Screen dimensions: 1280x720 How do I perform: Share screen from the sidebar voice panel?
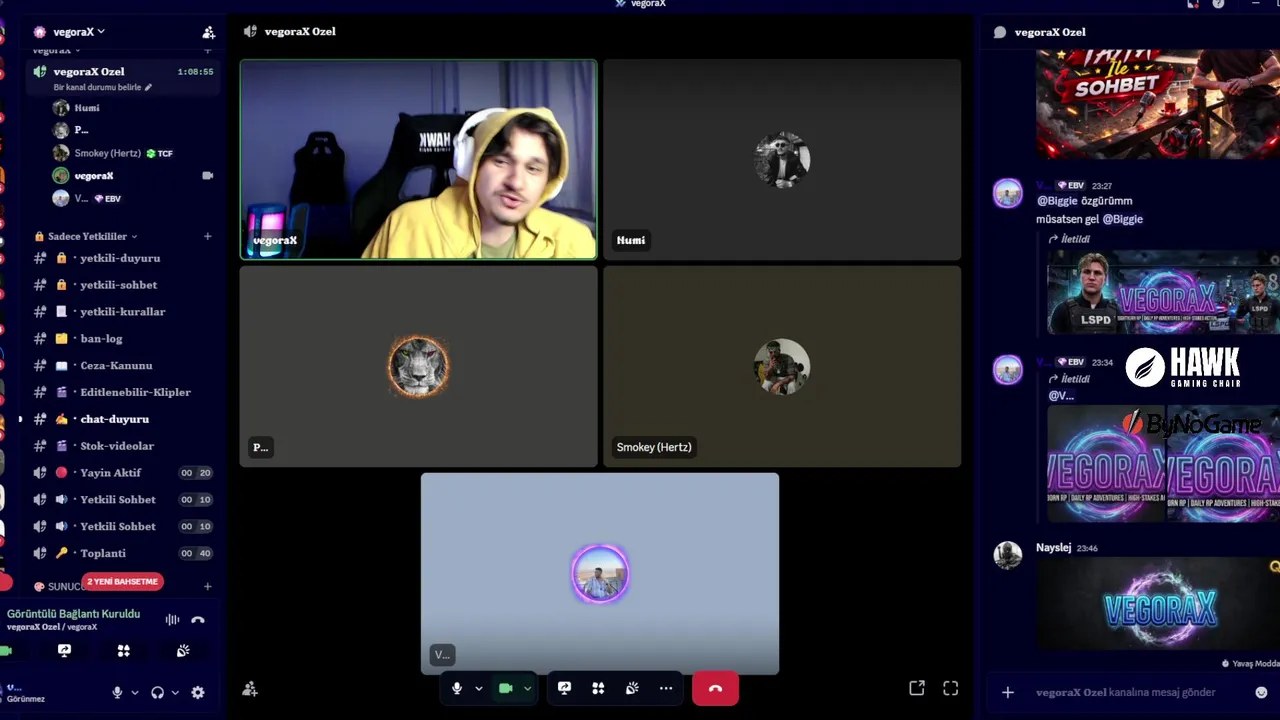pyautogui.click(x=64, y=651)
